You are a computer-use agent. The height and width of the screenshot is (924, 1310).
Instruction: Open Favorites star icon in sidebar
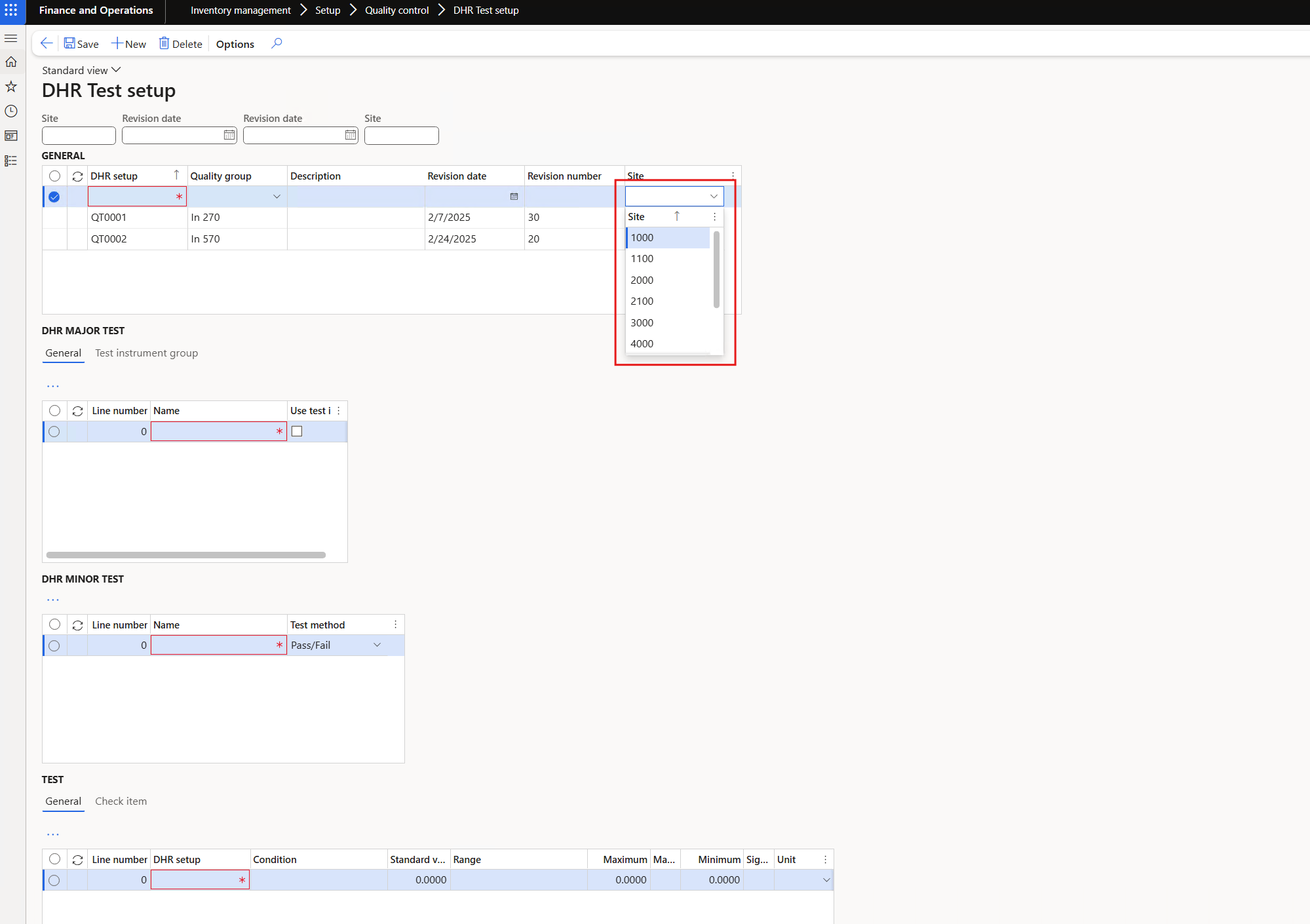(x=11, y=87)
